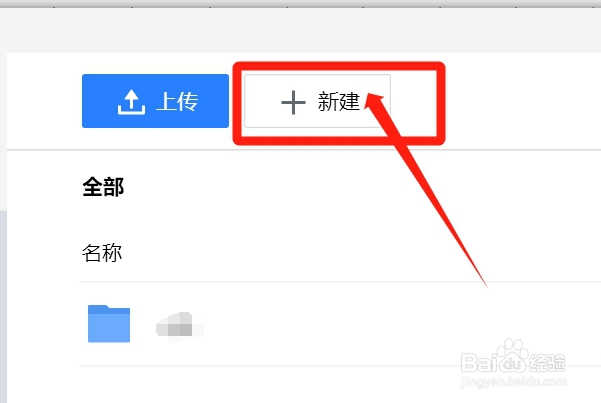601x403 pixels.
Task: Click the gray header bar above toolbar
Action: [300, 30]
